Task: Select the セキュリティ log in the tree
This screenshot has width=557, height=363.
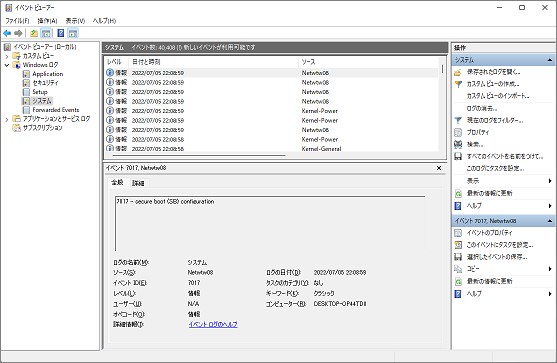Action: coord(45,83)
